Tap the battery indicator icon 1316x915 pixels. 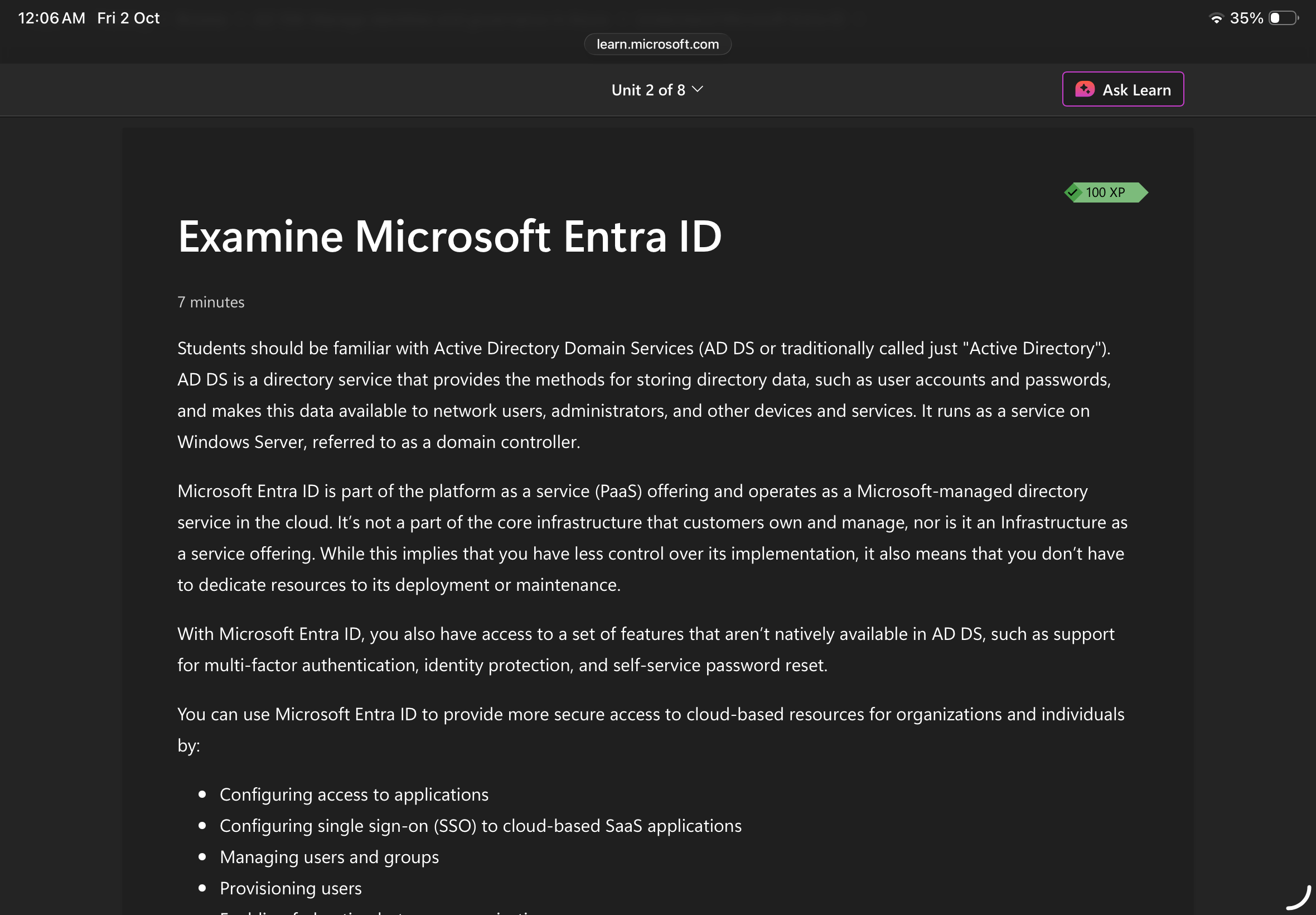point(1283,18)
